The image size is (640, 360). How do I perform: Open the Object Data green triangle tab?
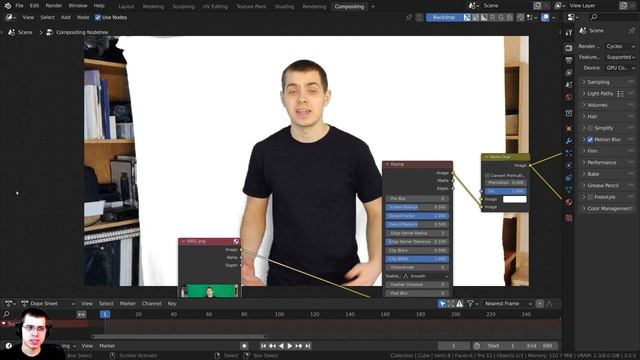click(x=569, y=190)
